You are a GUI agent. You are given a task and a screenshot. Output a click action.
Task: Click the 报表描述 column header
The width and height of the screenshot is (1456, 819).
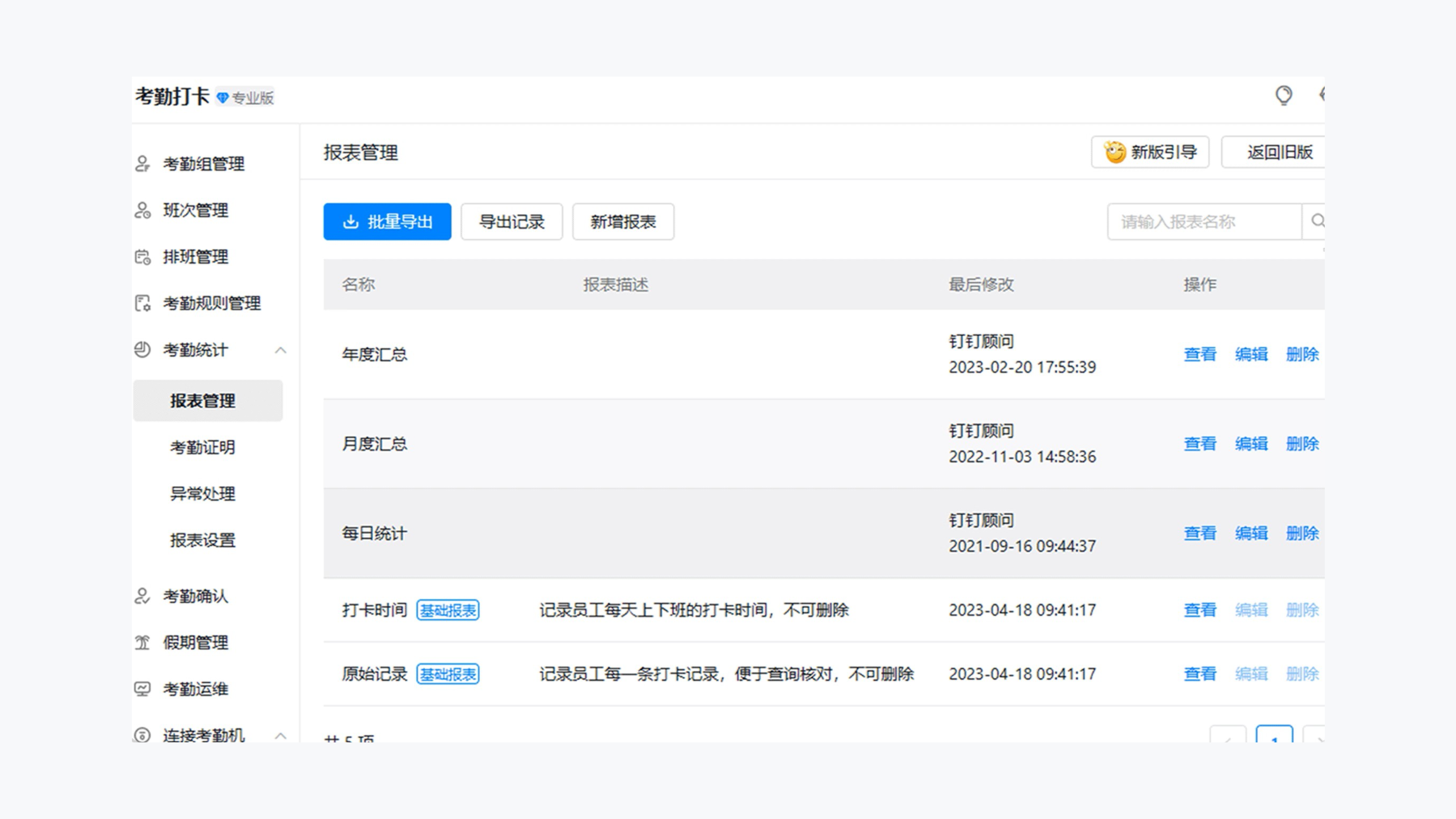pyautogui.click(x=616, y=284)
